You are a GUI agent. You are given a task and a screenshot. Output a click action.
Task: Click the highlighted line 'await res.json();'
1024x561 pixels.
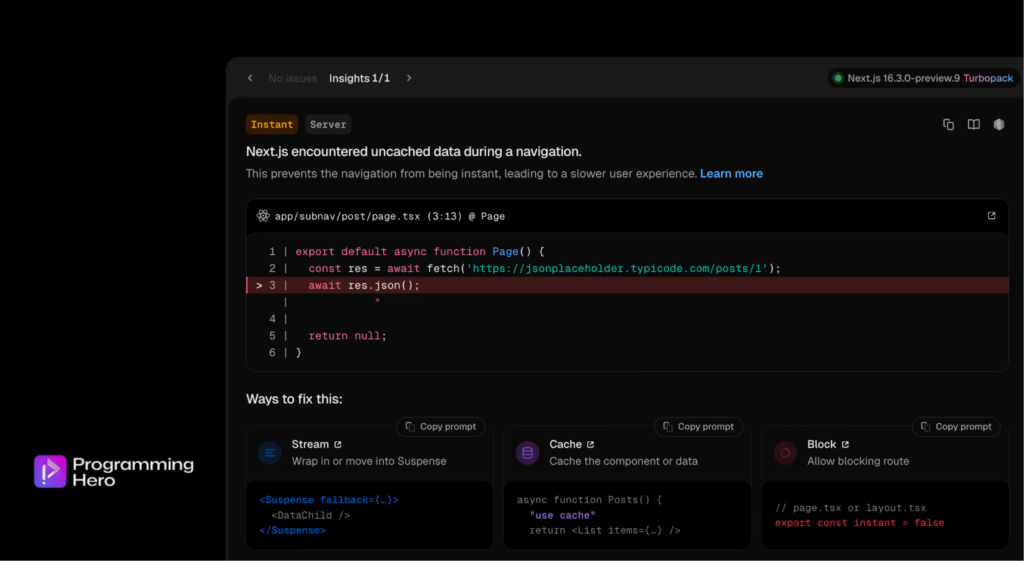[628, 285]
